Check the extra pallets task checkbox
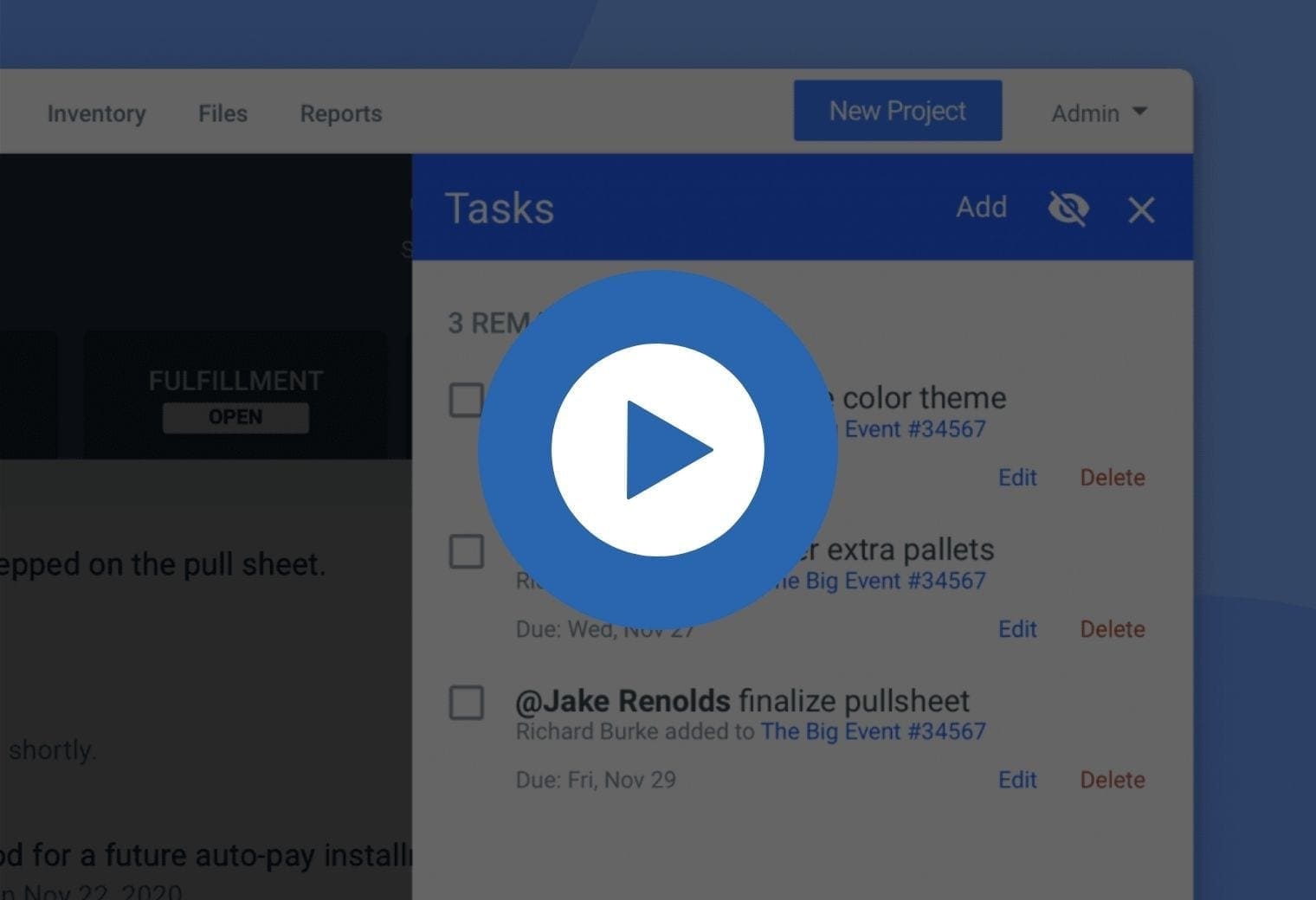Image resolution: width=1316 pixels, height=900 pixels. [466, 551]
